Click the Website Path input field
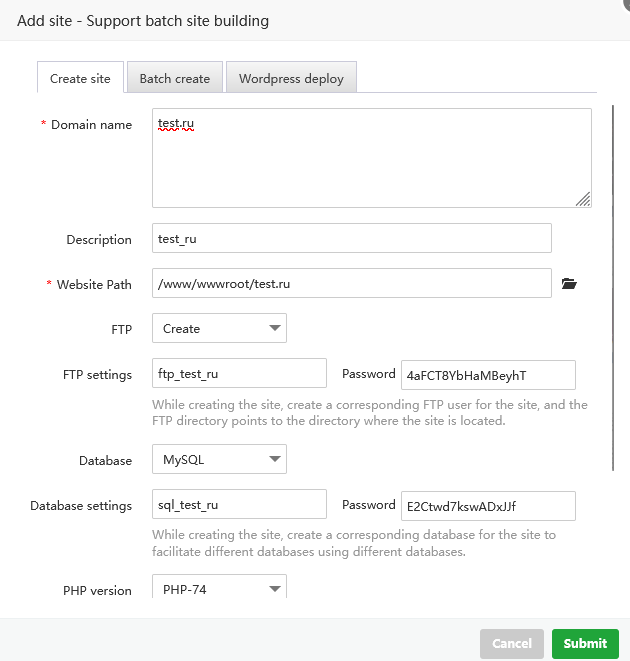This screenshot has width=630, height=661. [351, 284]
